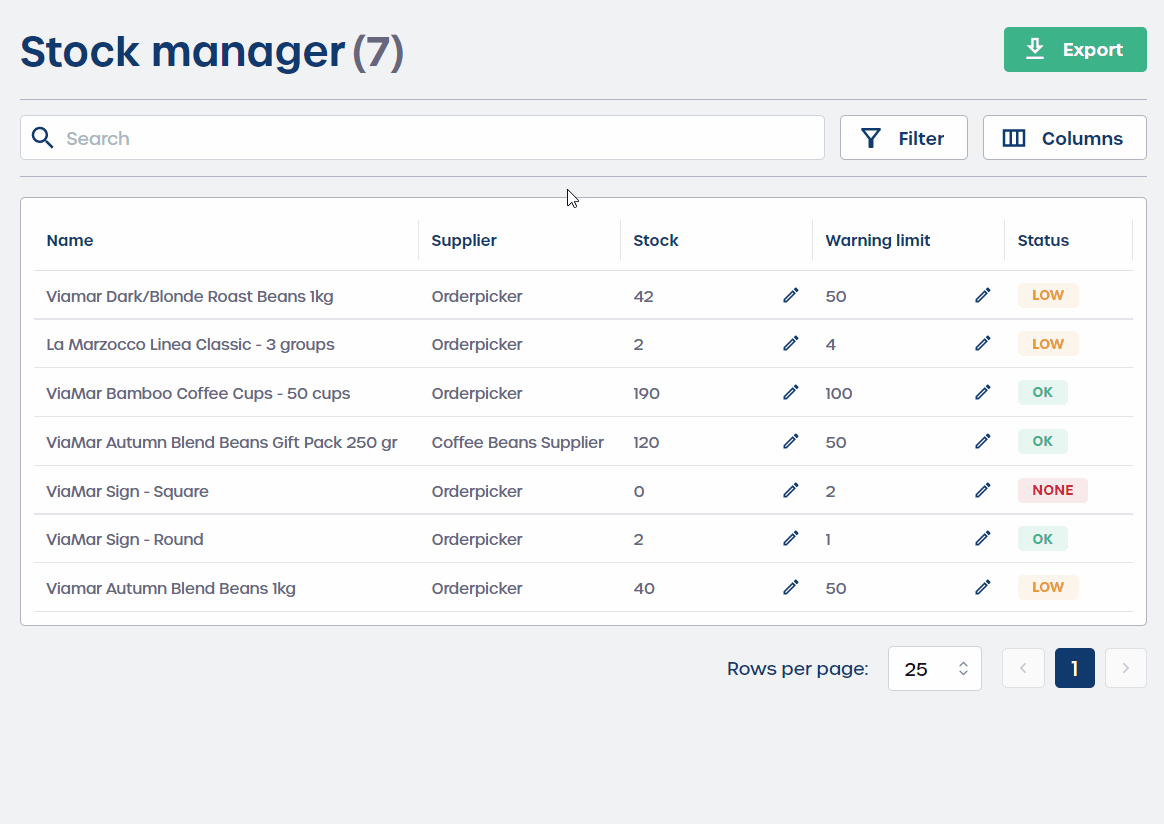Edit warning limit for ViaMar Sign - Round
Screen dimensions: 1164x824
pyautogui.click(x=983, y=538)
